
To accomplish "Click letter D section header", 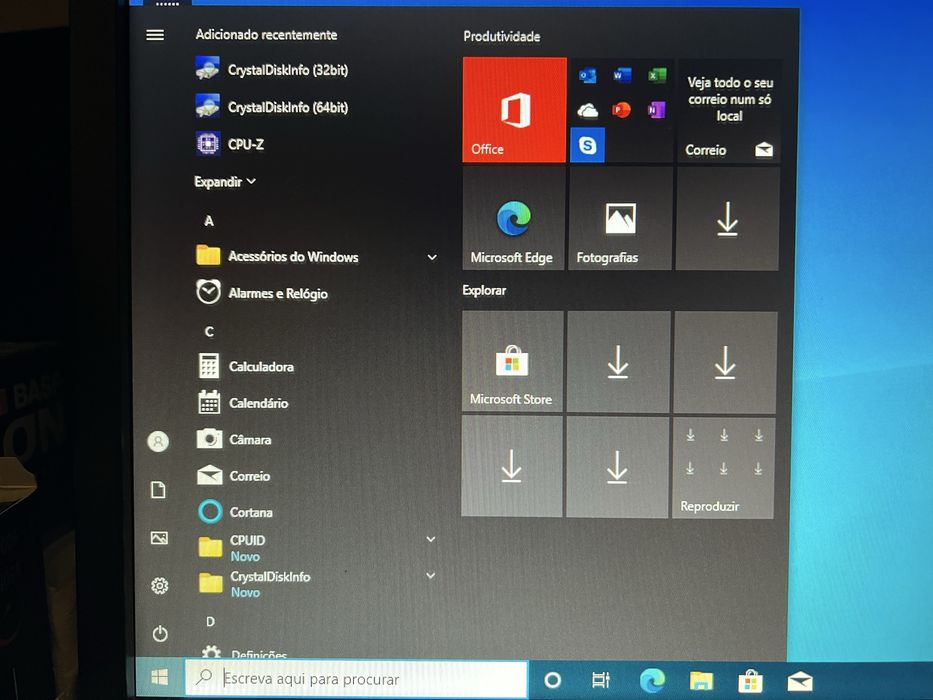I will coord(211,621).
